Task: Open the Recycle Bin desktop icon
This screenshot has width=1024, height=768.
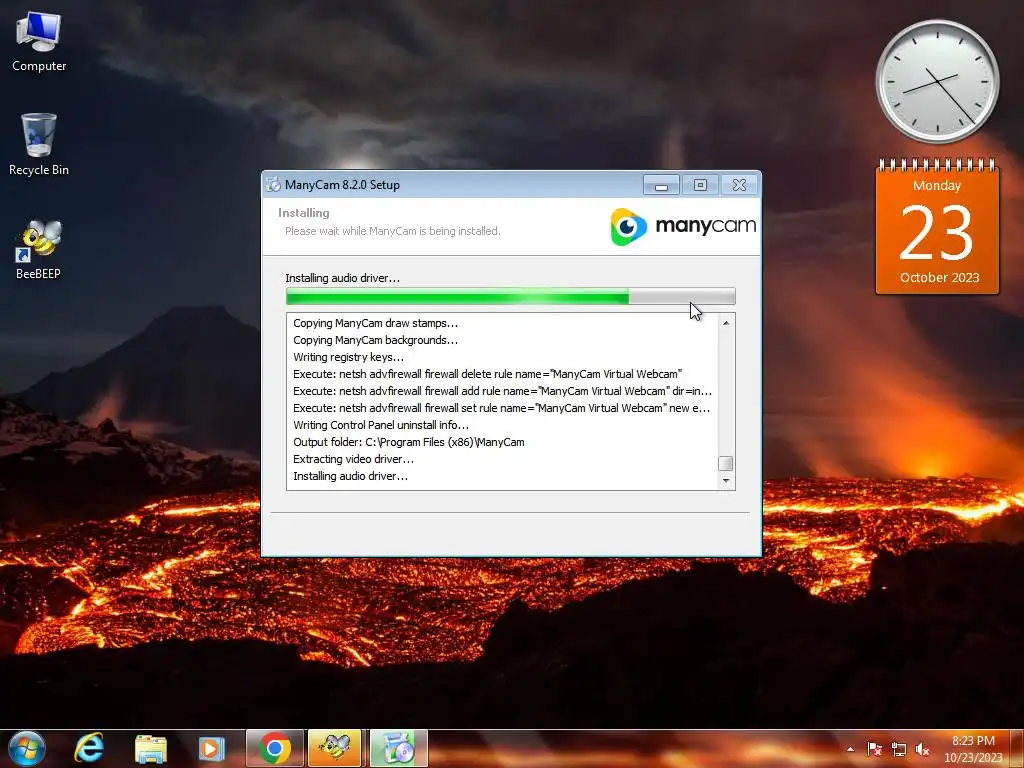Action: [39, 145]
